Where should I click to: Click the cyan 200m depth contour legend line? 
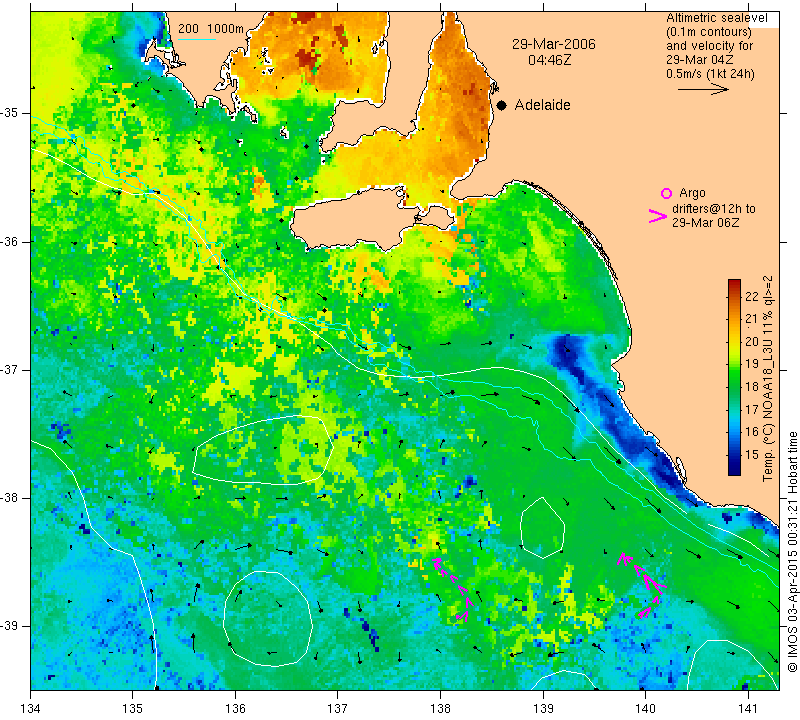tap(197, 39)
